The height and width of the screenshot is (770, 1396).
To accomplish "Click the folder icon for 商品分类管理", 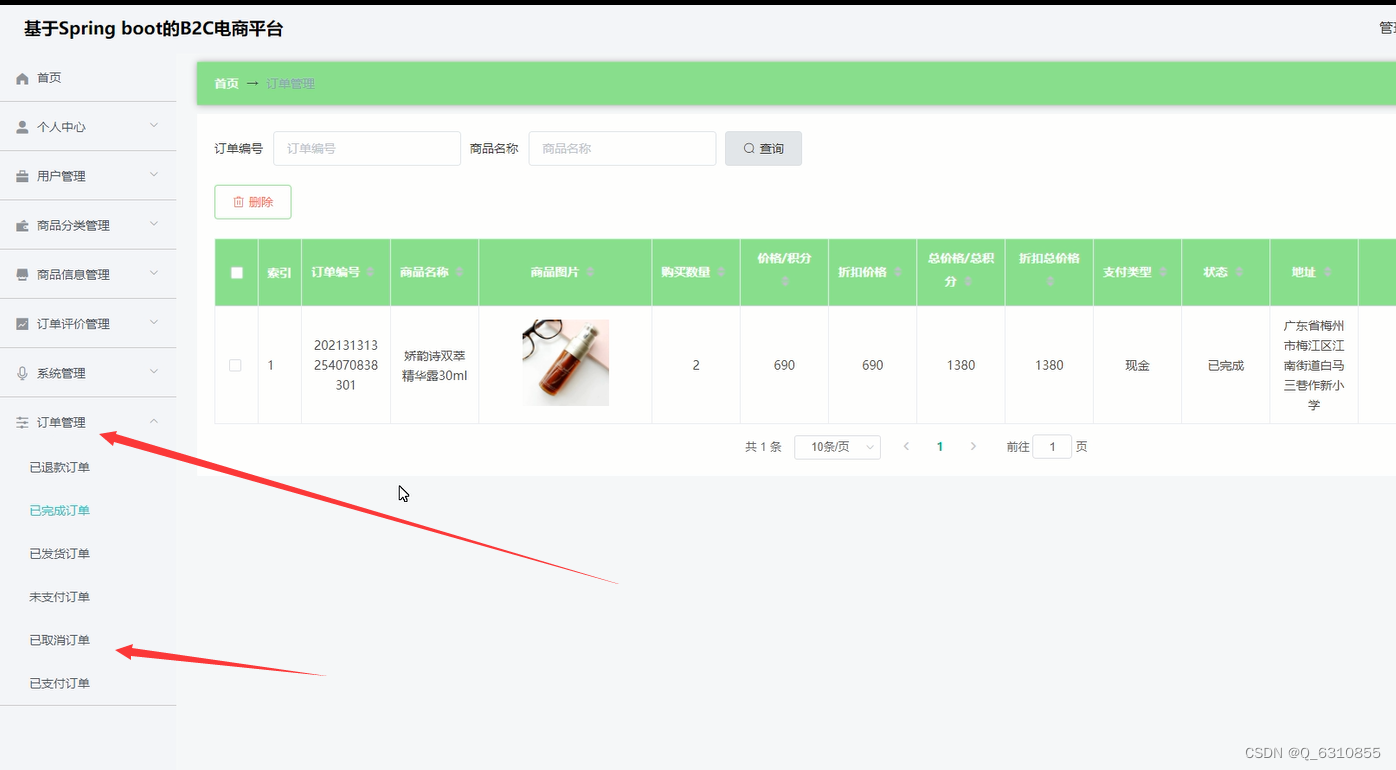I will click(22, 226).
